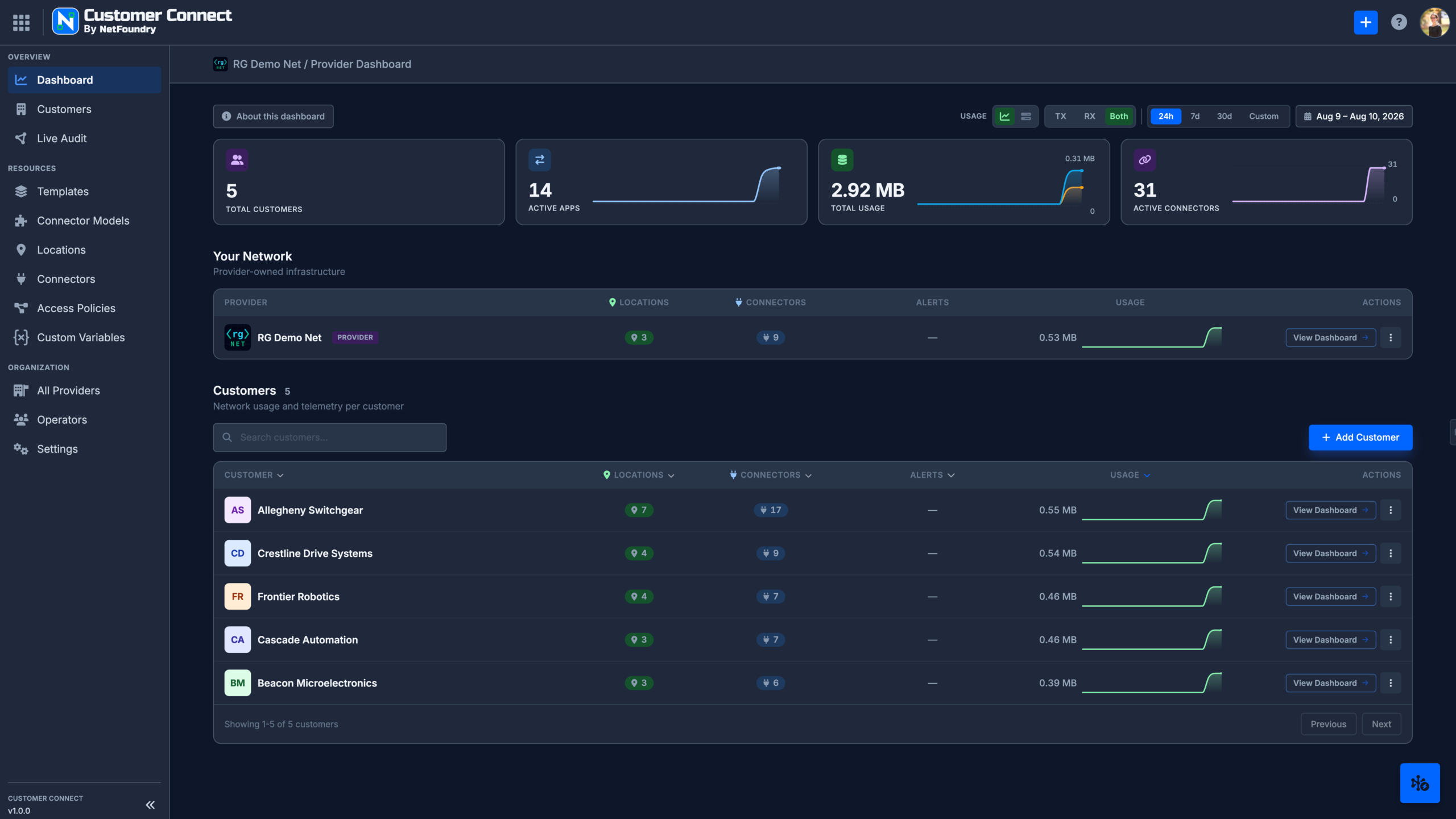The height and width of the screenshot is (819, 1456).
Task: Click the blue plus icon in header
Action: point(1366,23)
